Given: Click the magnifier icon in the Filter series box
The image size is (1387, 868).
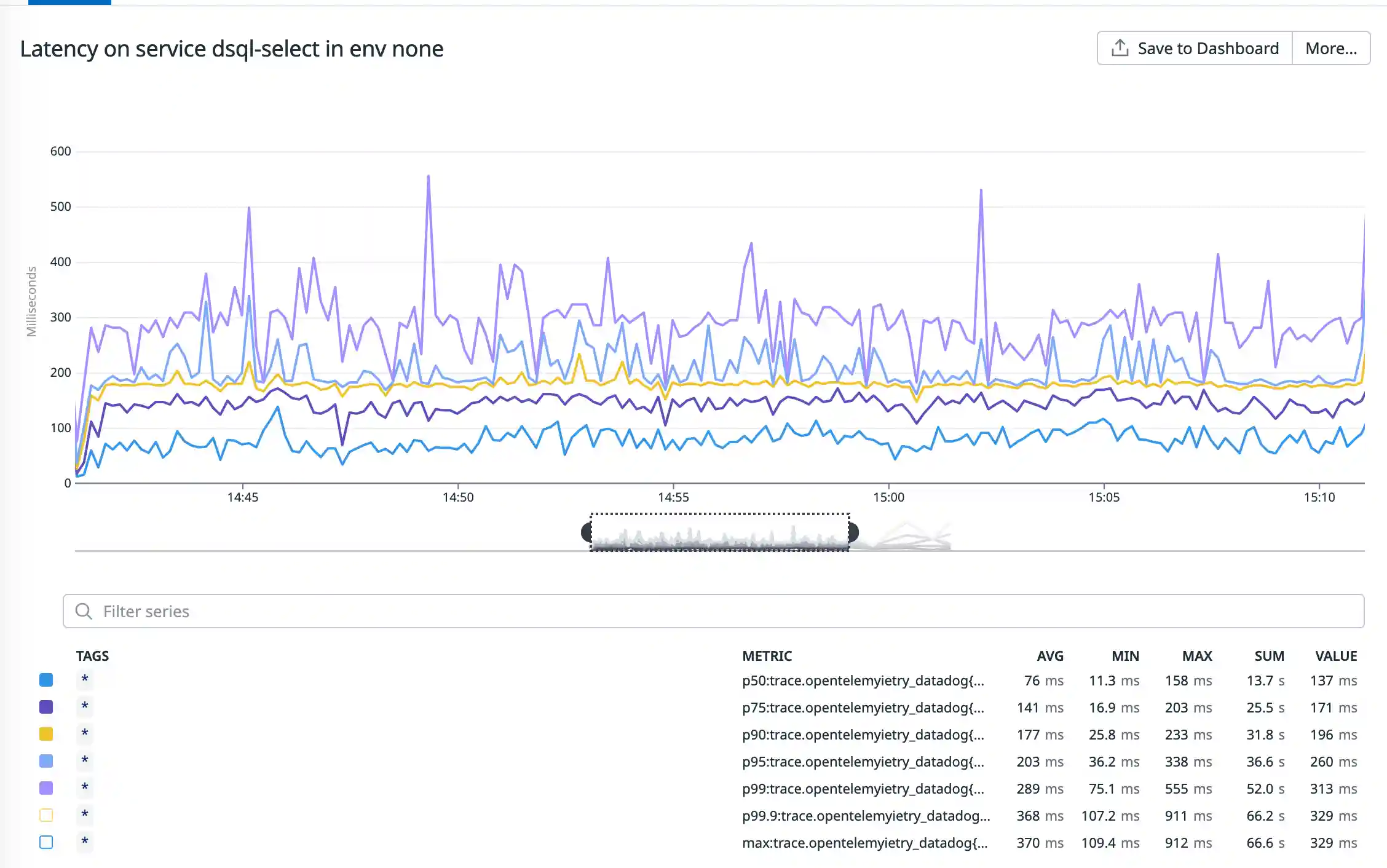Looking at the screenshot, I should [x=84, y=611].
